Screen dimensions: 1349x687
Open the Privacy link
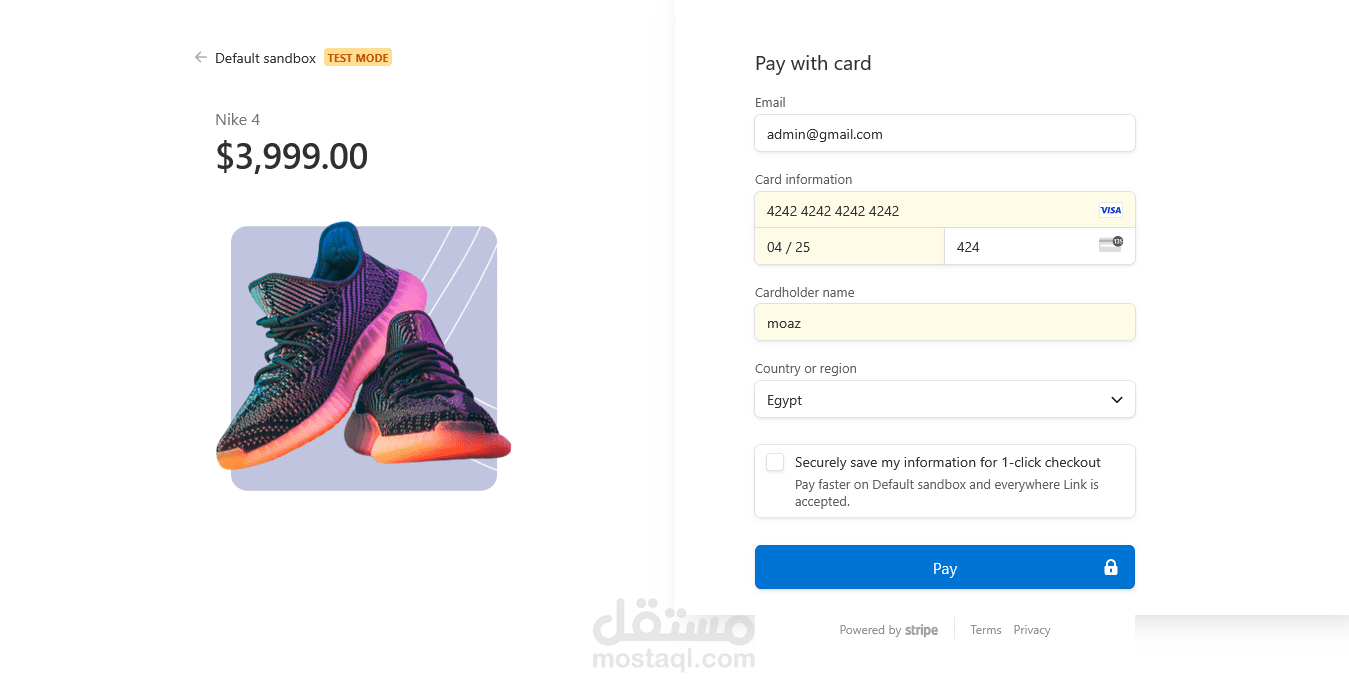pyautogui.click(x=1031, y=630)
